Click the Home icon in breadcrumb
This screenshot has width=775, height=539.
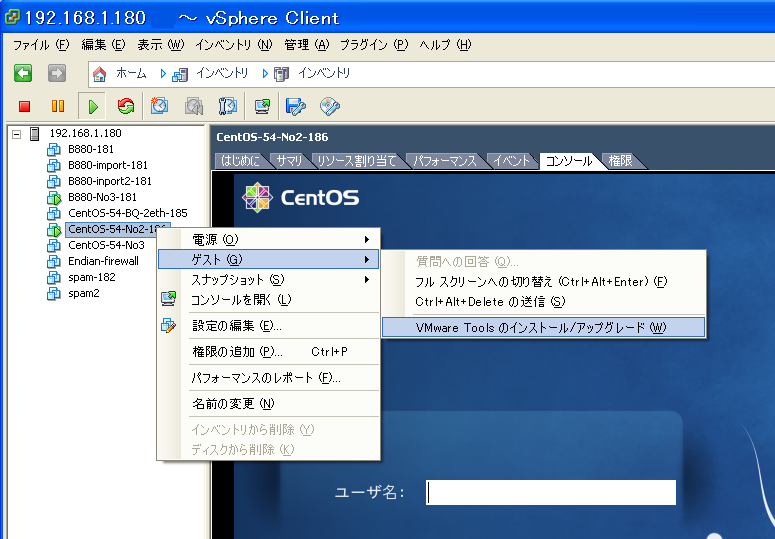(99, 74)
